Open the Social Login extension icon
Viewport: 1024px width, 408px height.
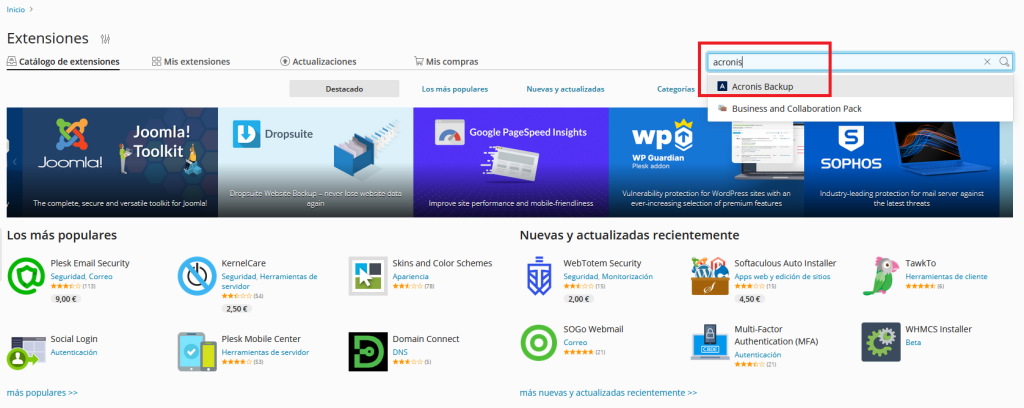[26, 353]
